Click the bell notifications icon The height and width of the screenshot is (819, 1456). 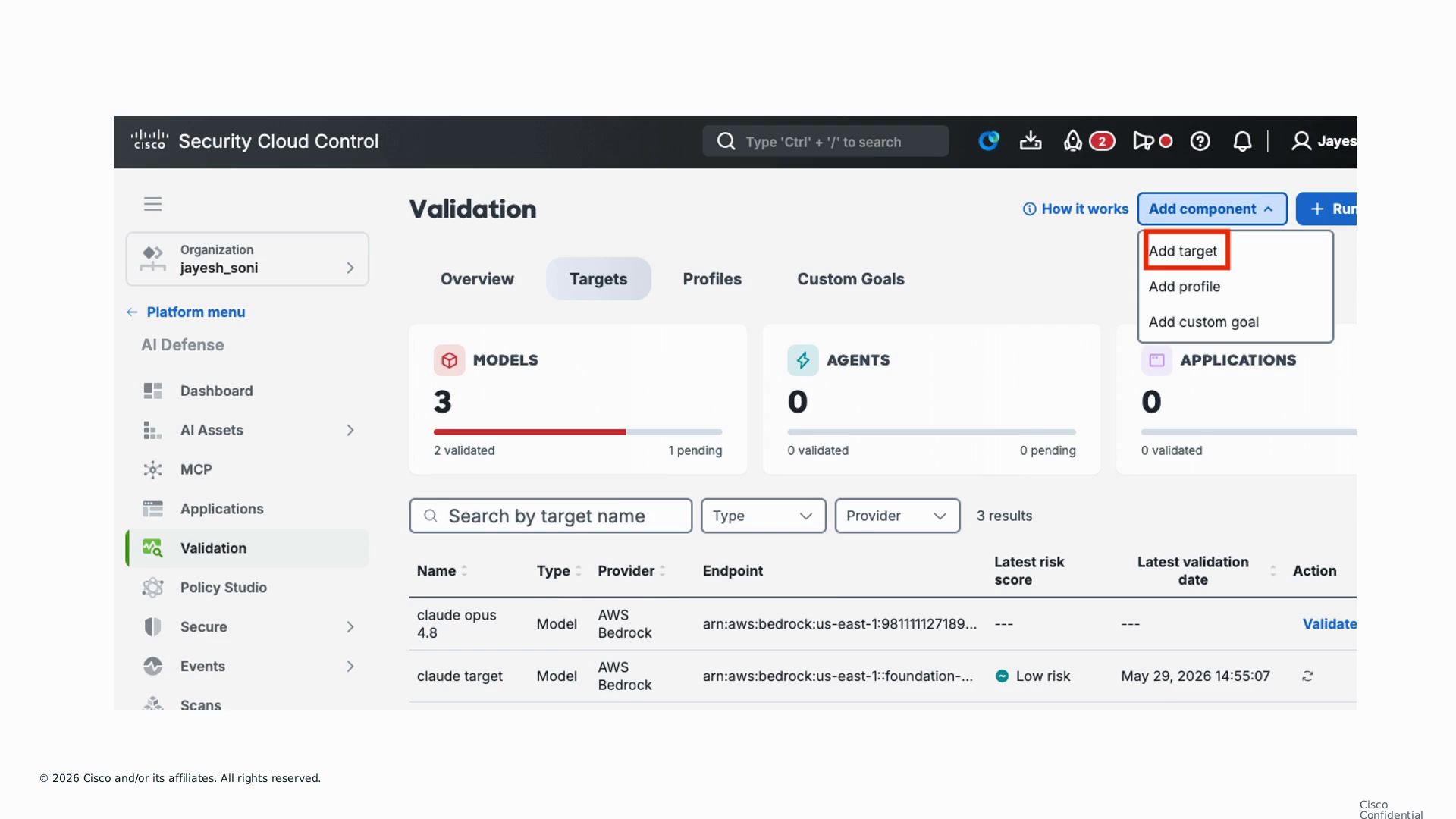click(1242, 141)
